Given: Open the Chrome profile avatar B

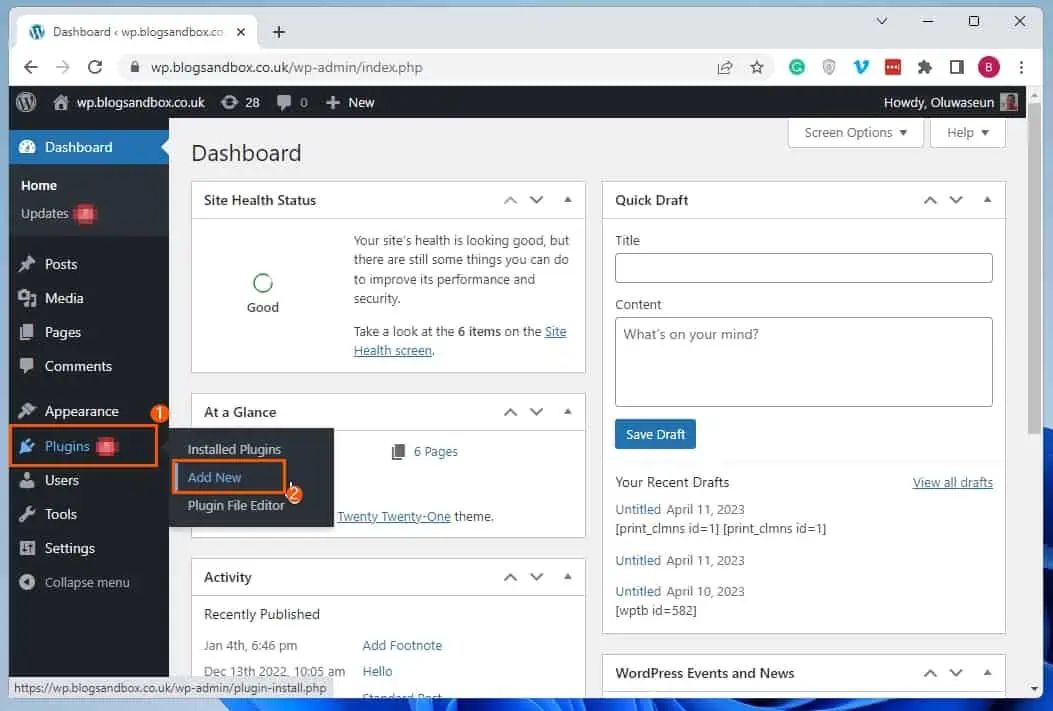Looking at the screenshot, I should click(x=989, y=67).
